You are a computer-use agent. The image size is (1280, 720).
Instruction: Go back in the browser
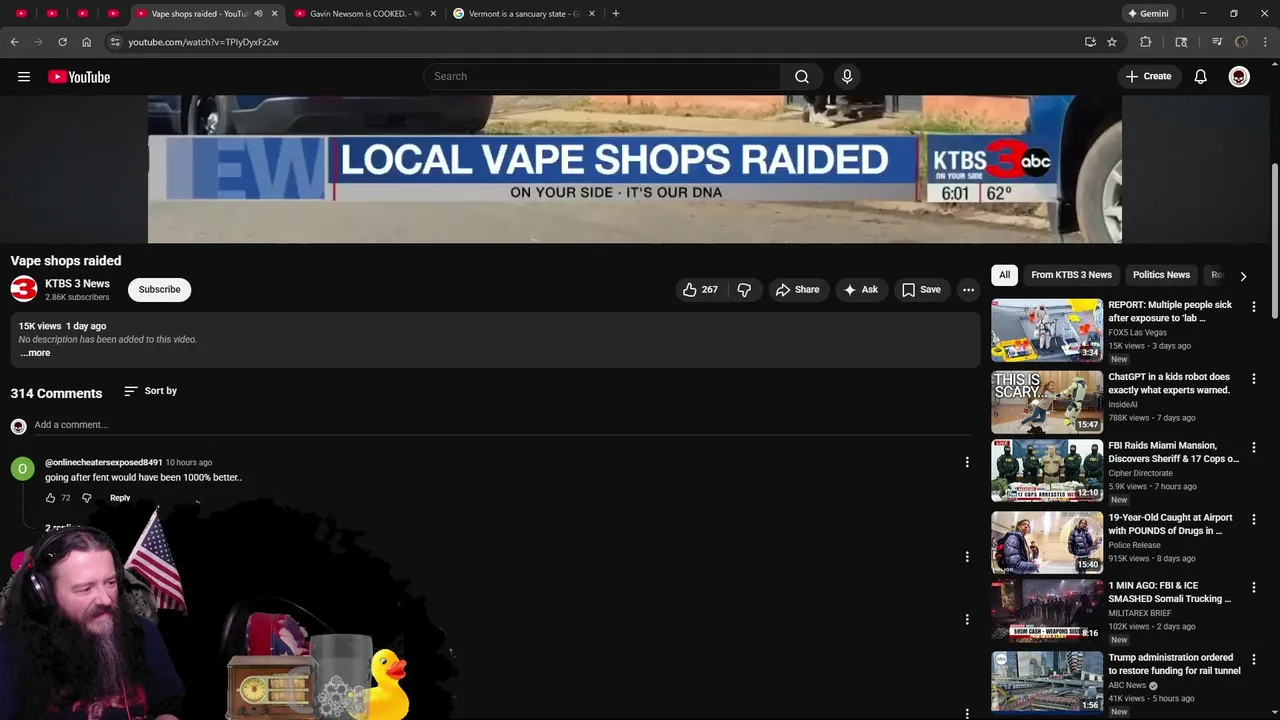pos(14,42)
